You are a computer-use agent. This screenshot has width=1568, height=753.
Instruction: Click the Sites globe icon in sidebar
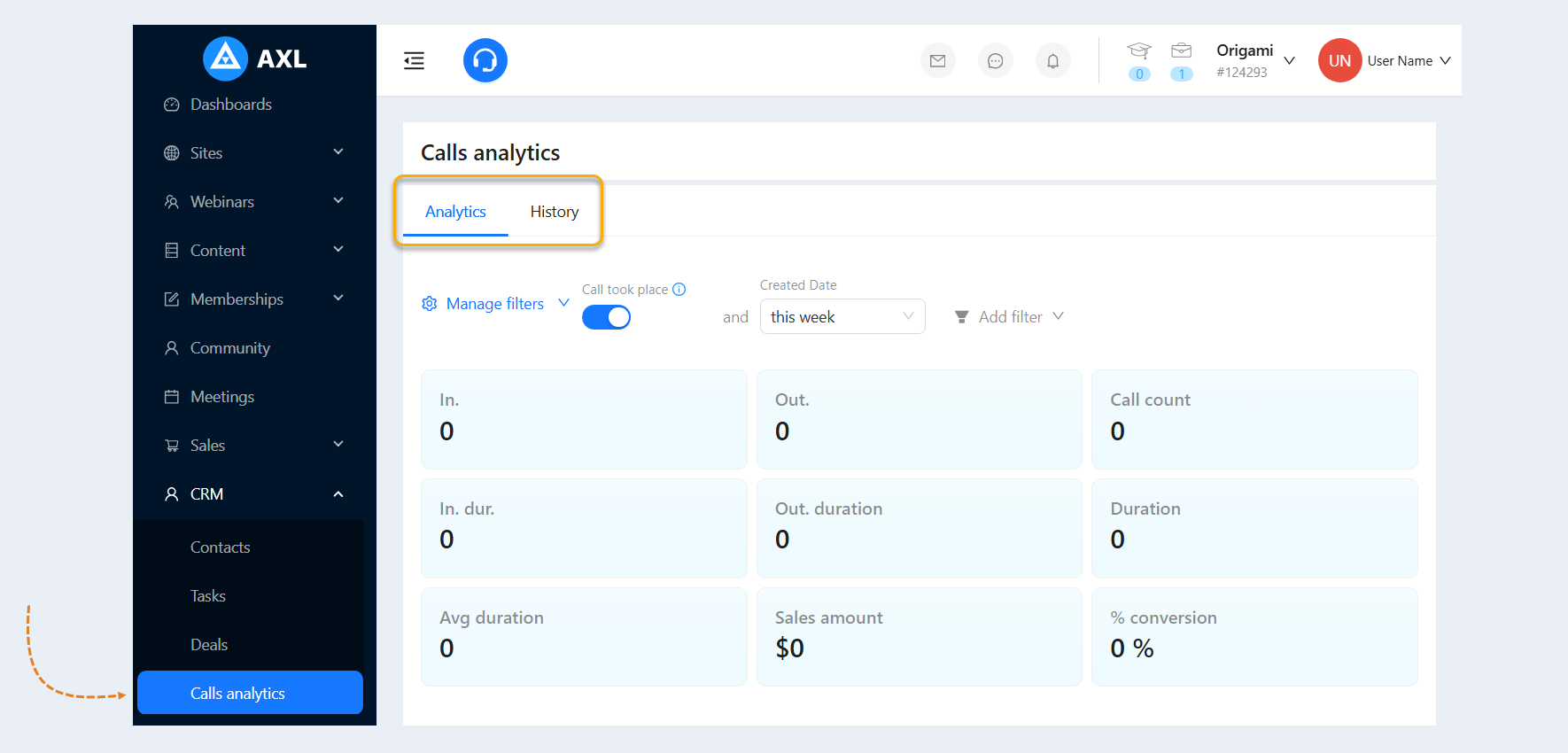[172, 153]
